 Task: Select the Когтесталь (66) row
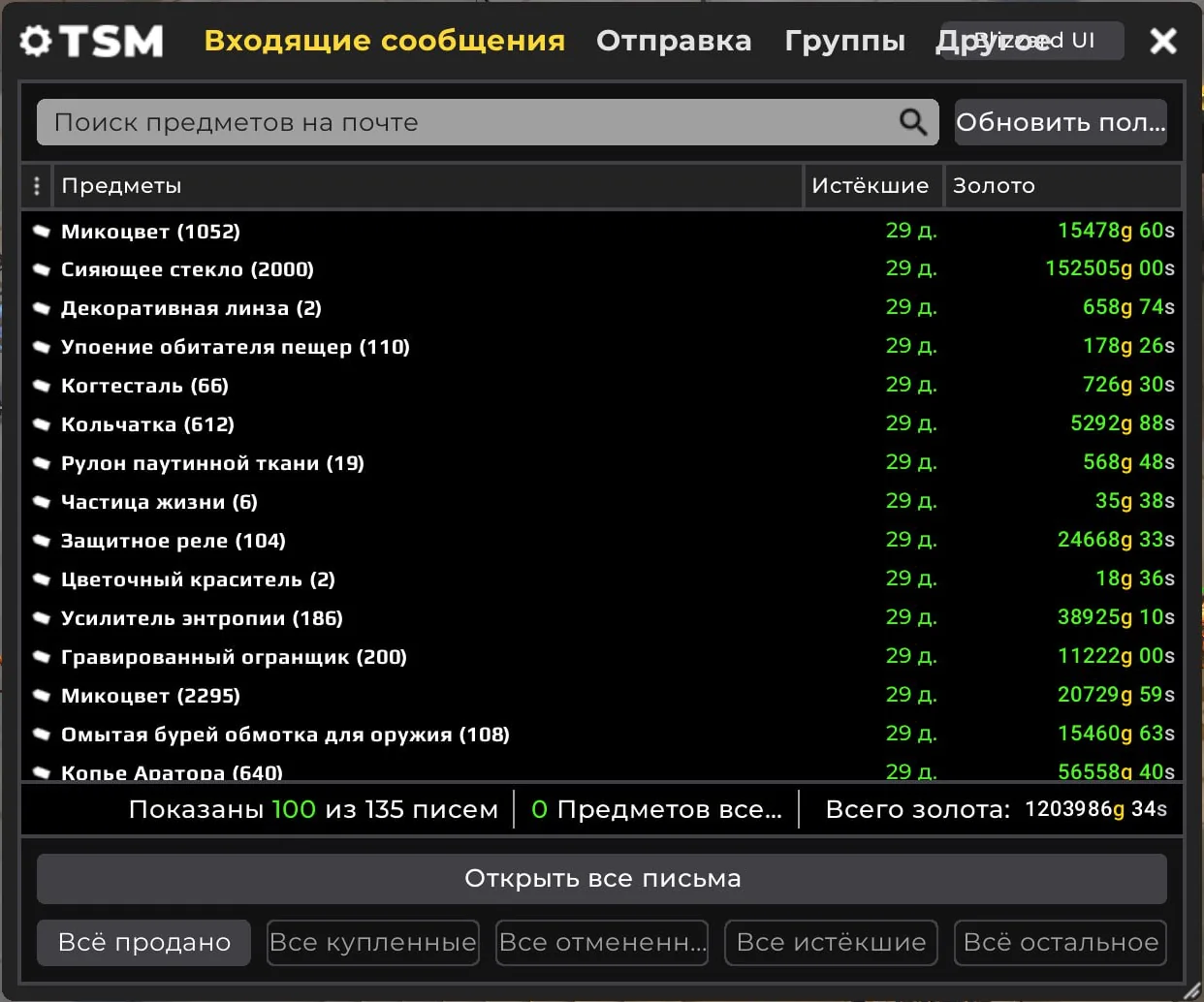[x=602, y=386]
